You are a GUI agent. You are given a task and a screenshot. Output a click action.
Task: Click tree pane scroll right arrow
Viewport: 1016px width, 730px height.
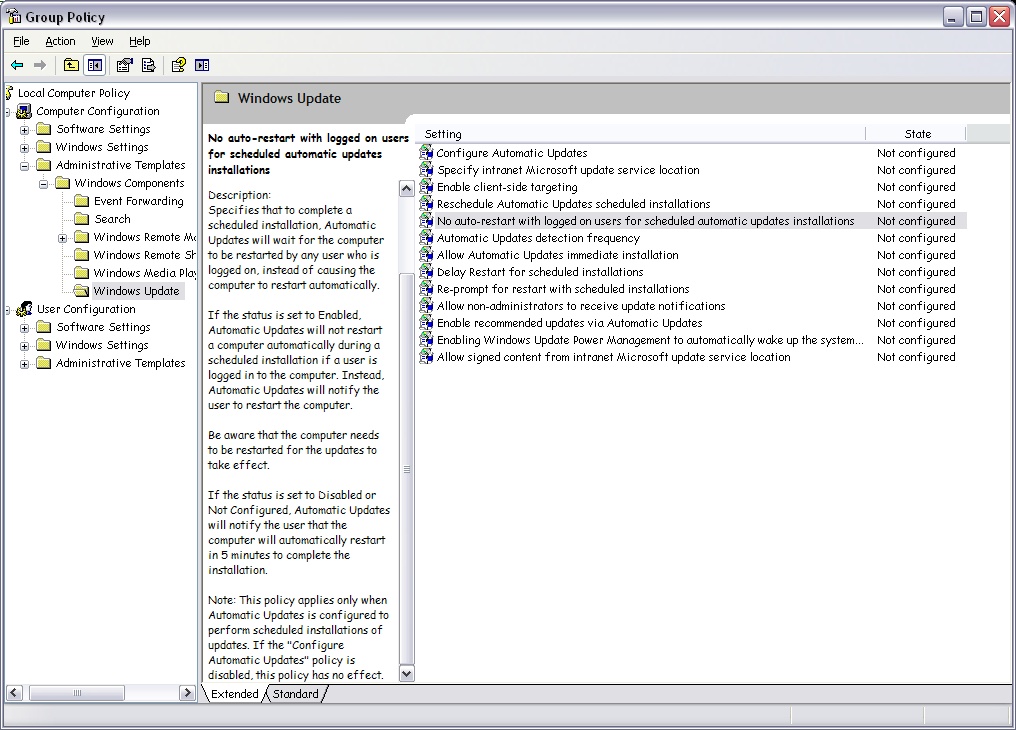(187, 692)
